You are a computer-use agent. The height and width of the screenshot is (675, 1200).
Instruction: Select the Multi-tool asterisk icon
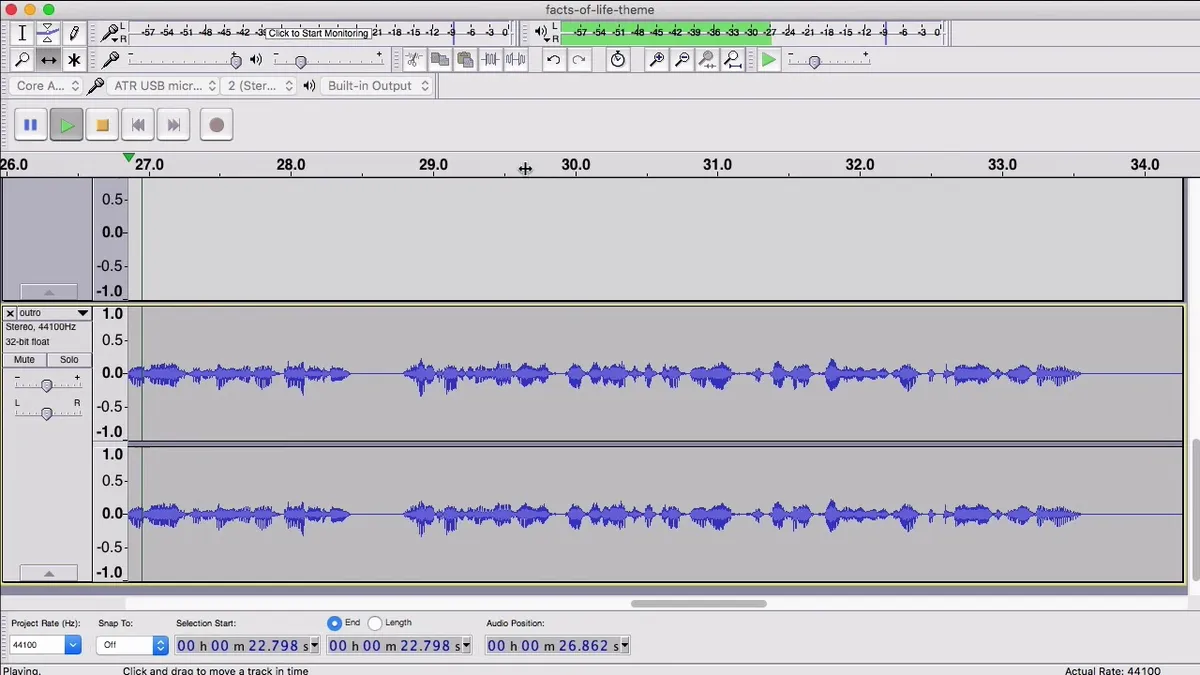[74, 60]
